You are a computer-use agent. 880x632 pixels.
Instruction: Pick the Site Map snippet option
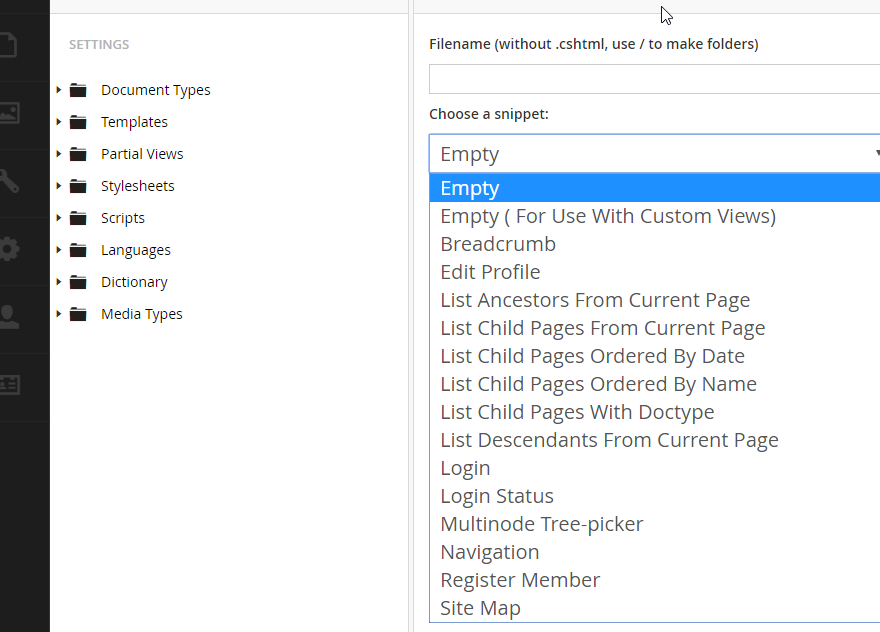(480, 608)
